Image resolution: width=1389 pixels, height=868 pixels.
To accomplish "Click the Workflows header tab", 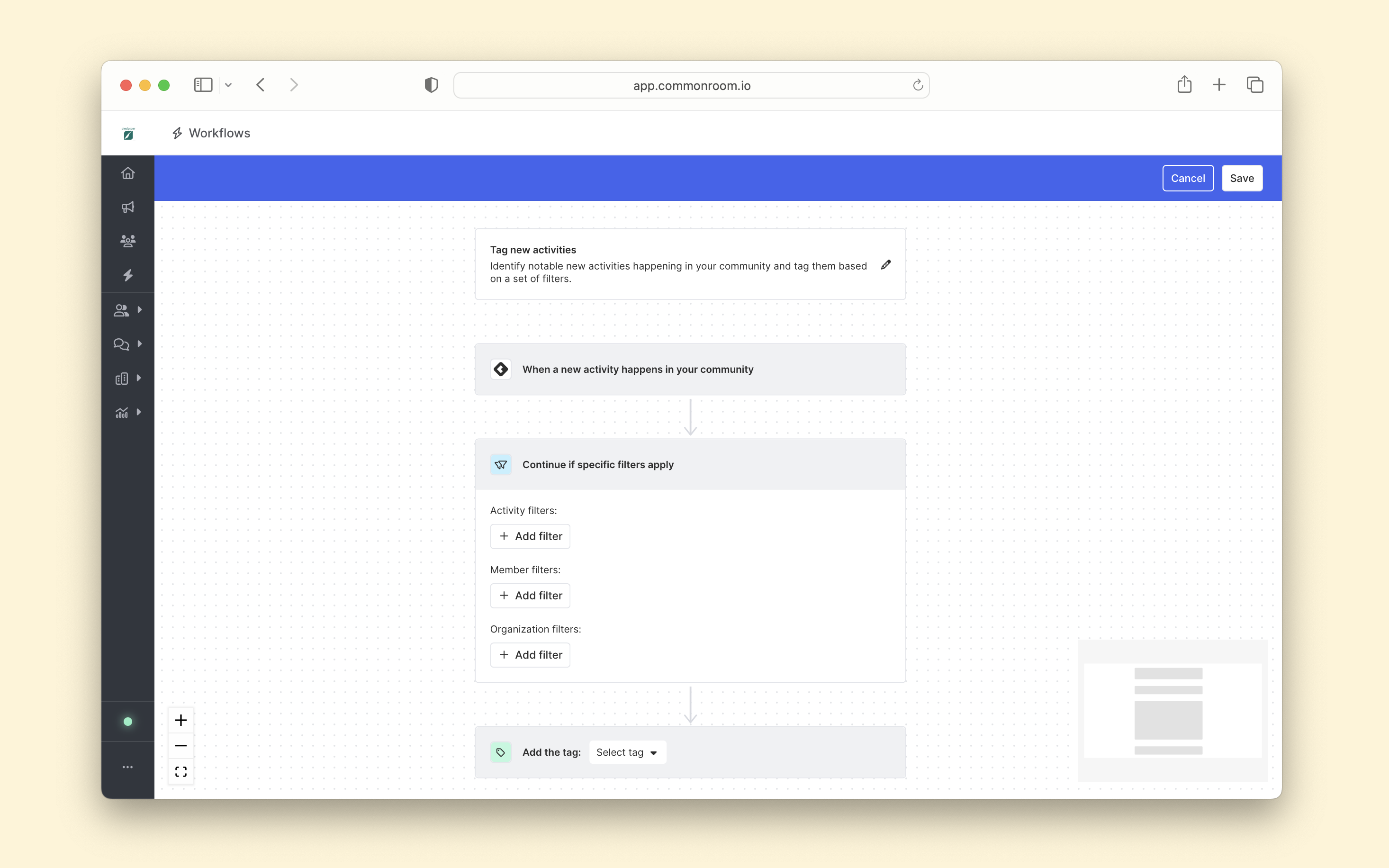I will (211, 133).
